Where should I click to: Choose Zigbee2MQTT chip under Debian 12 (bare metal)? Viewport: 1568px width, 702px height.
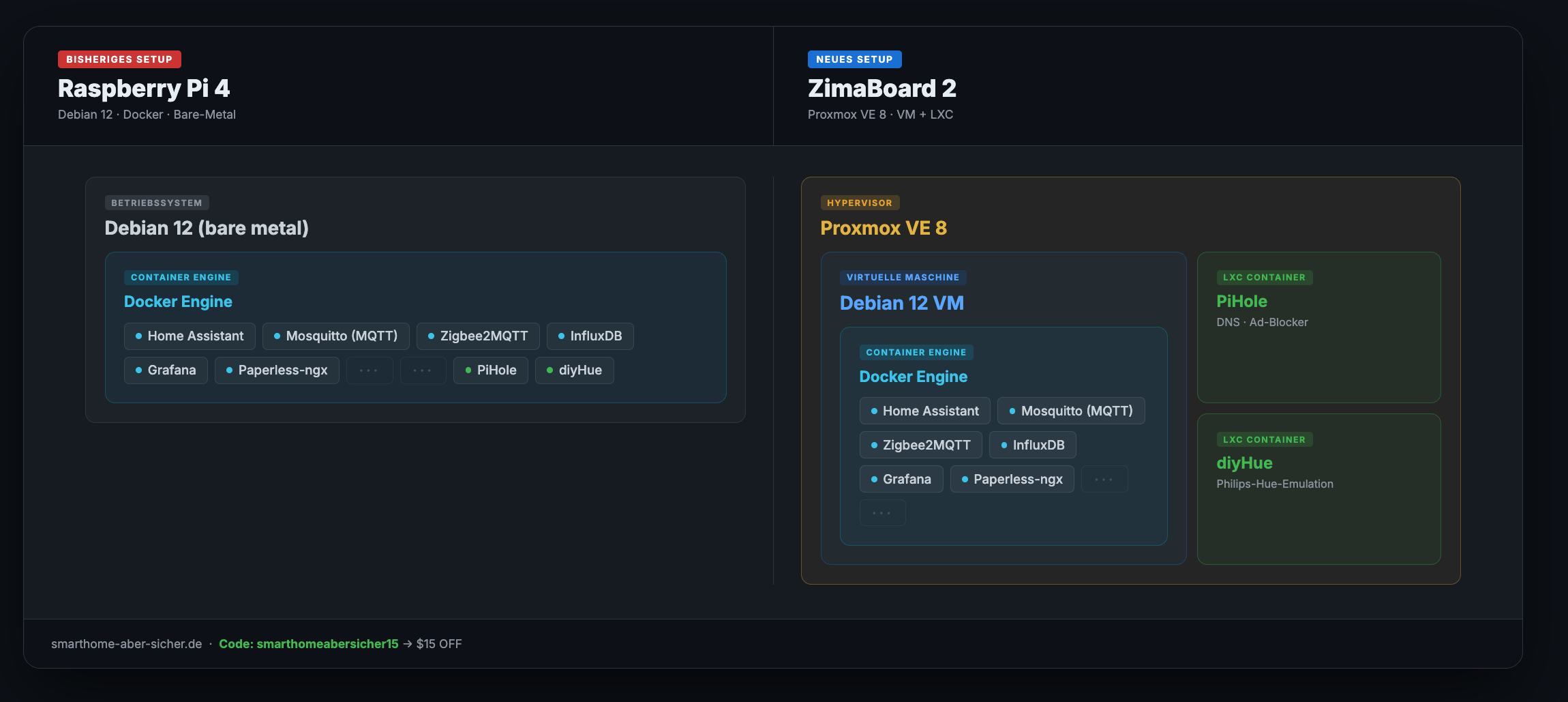(x=478, y=336)
